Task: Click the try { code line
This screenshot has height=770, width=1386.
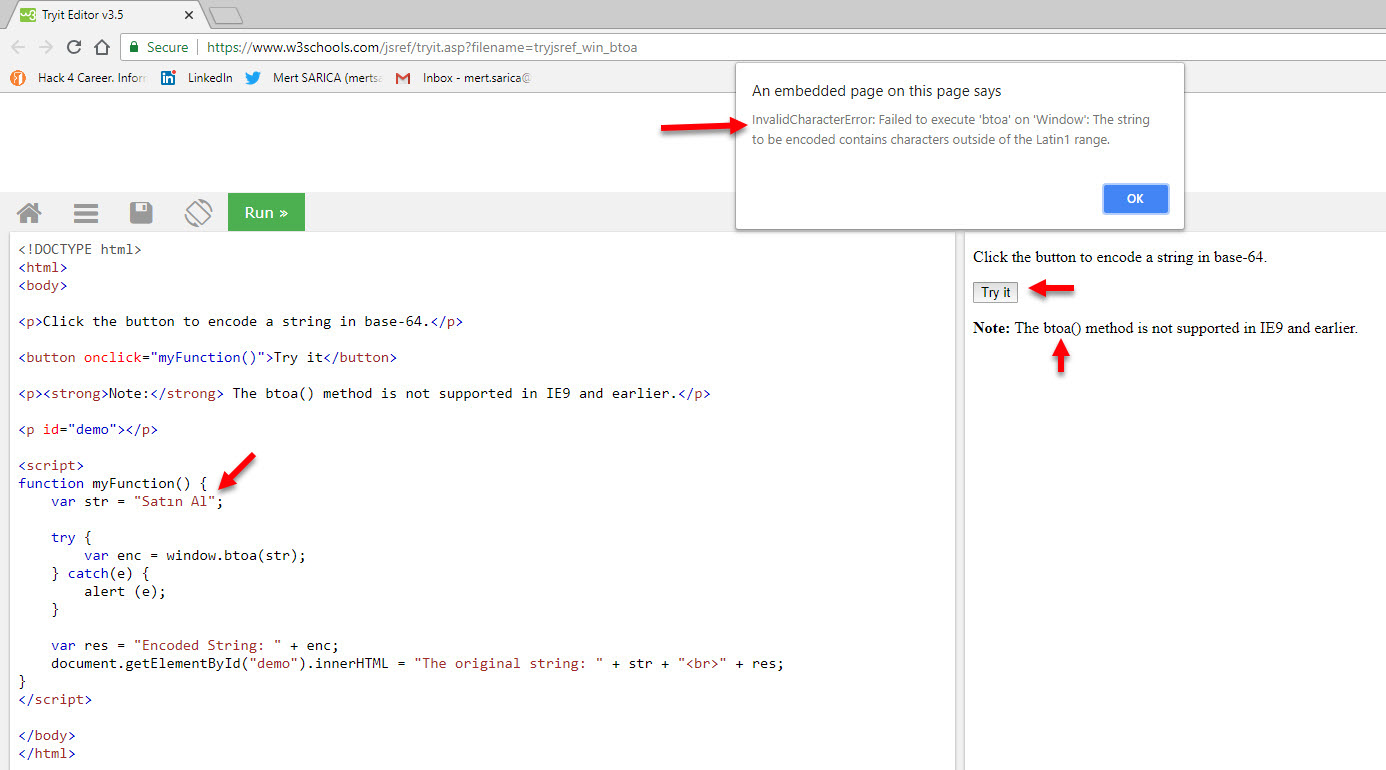Action: 71,537
